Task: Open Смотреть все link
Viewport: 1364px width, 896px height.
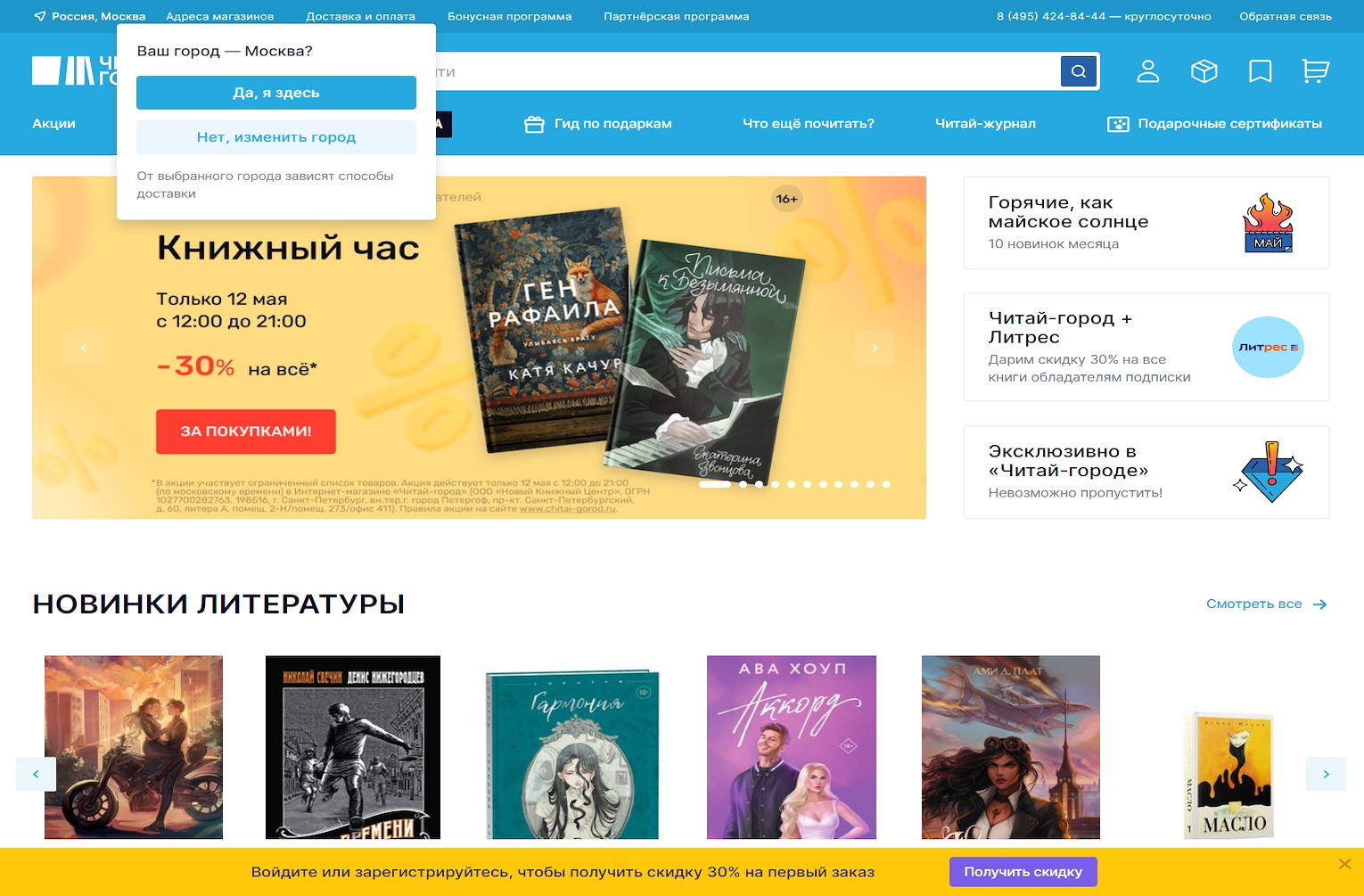Action: (x=1254, y=604)
